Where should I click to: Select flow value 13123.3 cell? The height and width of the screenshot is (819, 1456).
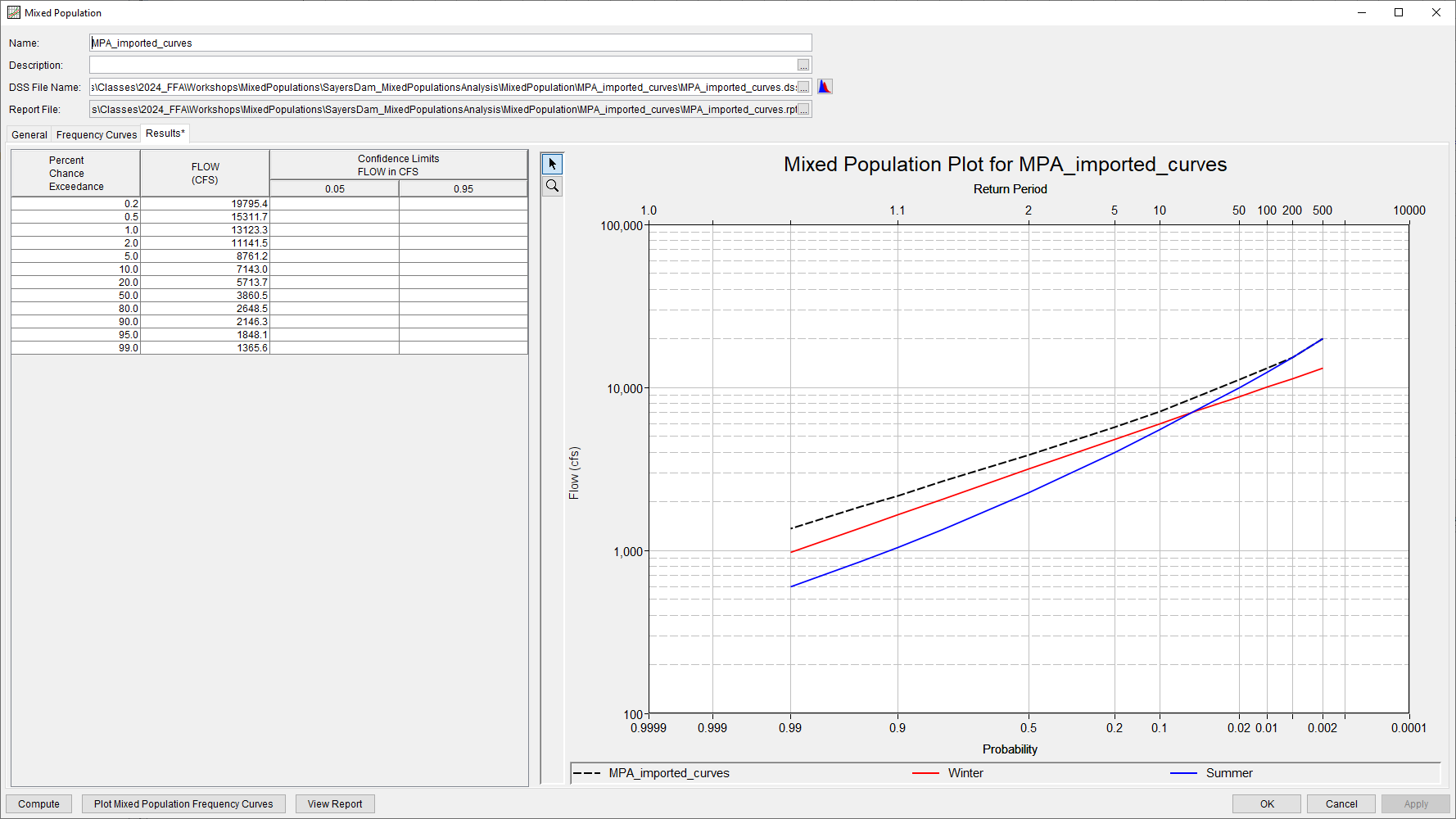[x=205, y=230]
